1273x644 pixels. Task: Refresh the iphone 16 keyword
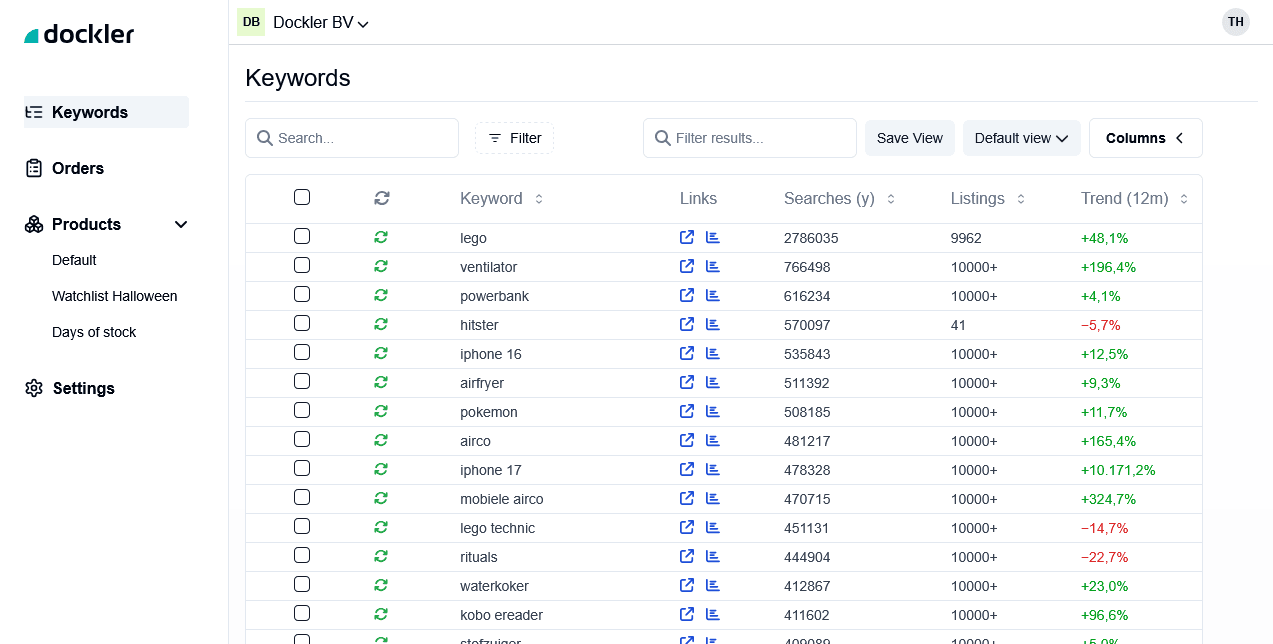point(381,354)
